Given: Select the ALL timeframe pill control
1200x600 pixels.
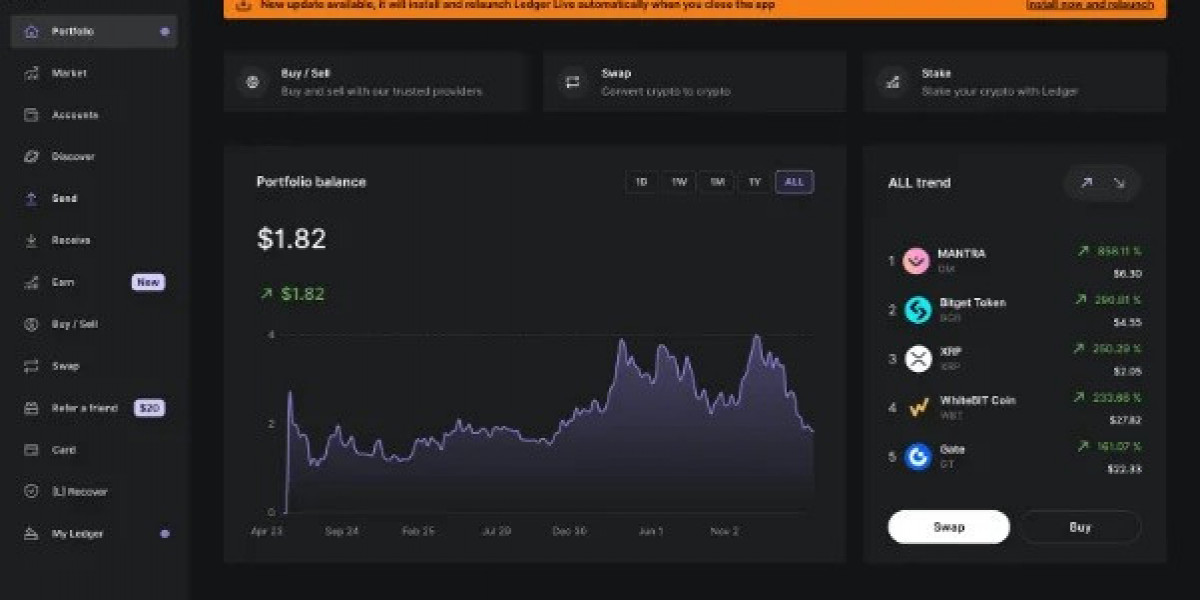Looking at the screenshot, I should tap(794, 182).
